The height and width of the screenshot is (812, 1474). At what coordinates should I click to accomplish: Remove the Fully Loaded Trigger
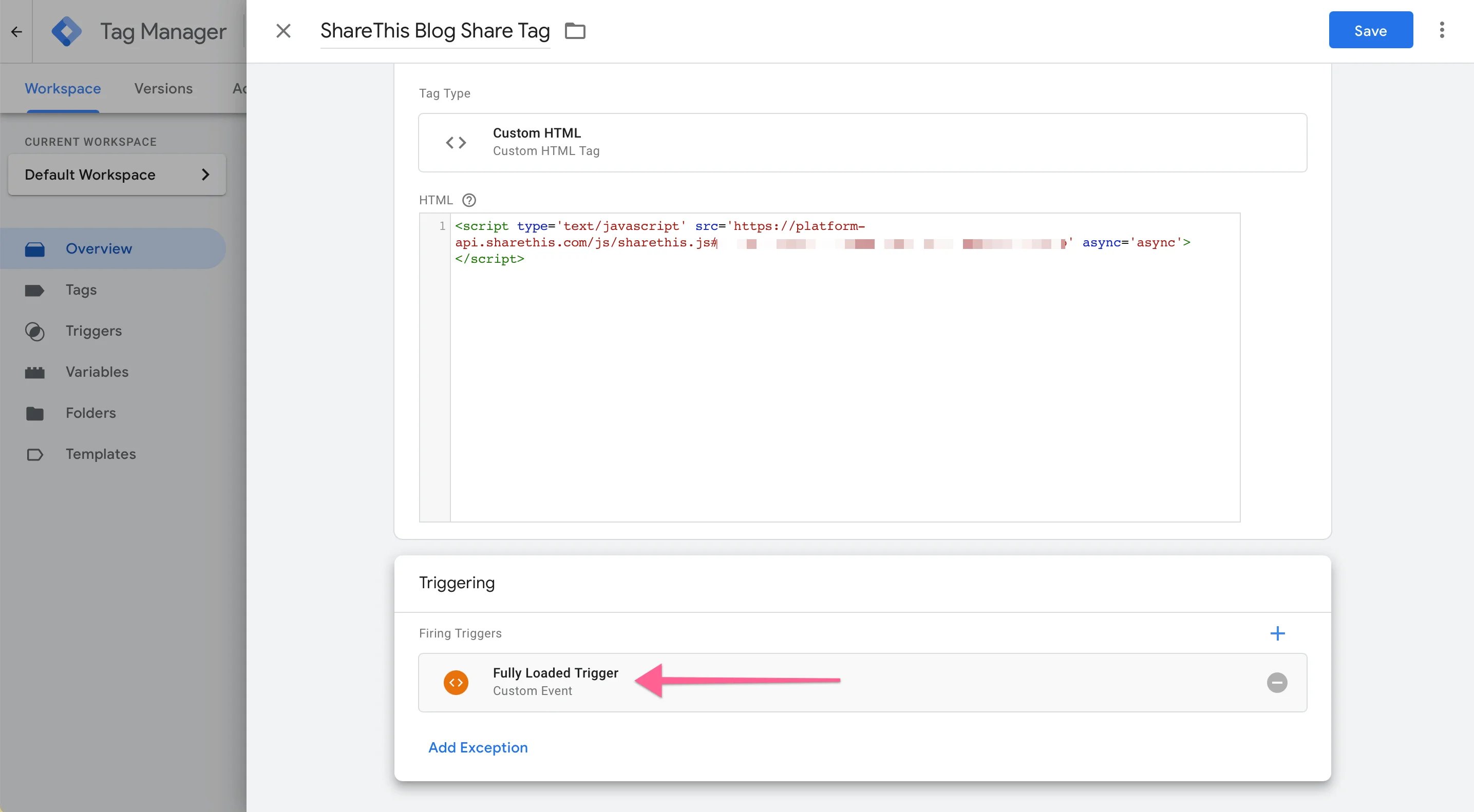[1278, 682]
